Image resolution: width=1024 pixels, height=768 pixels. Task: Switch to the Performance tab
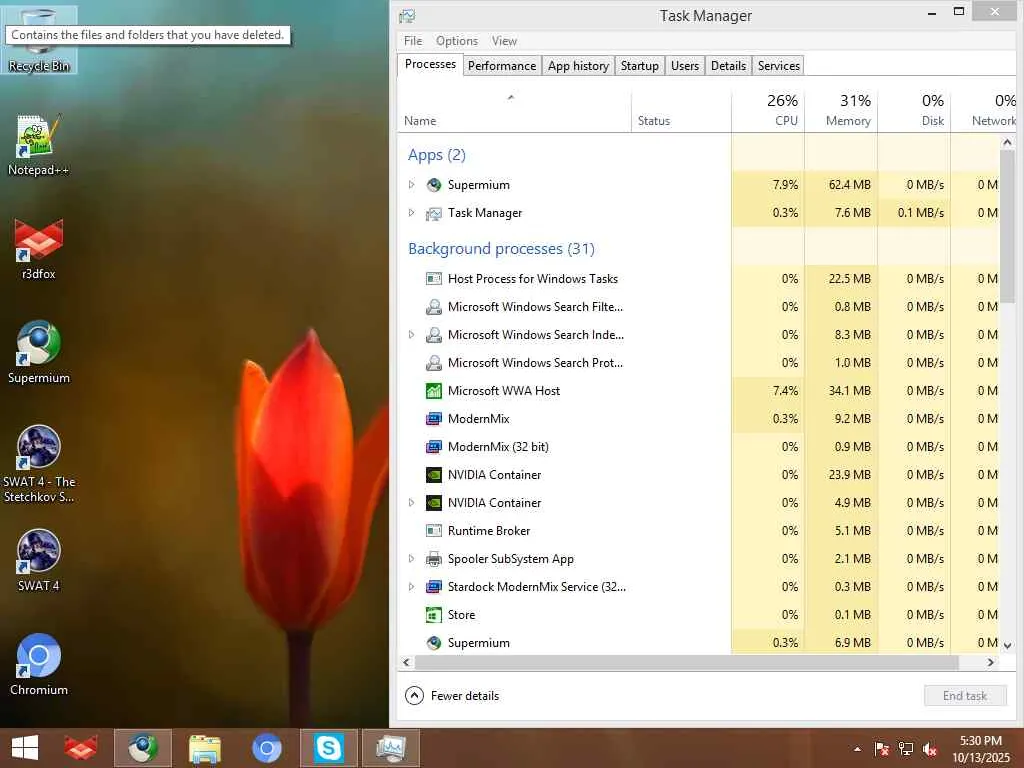click(502, 66)
